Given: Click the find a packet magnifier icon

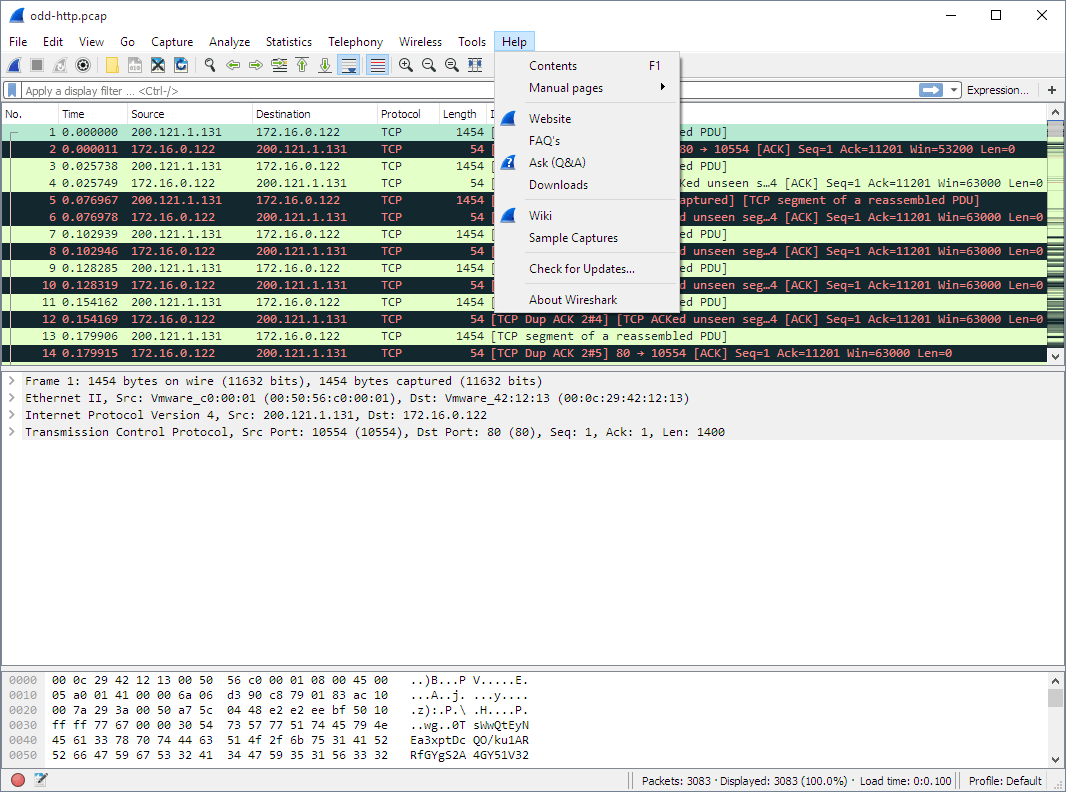Looking at the screenshot, I should pos(209,64).
